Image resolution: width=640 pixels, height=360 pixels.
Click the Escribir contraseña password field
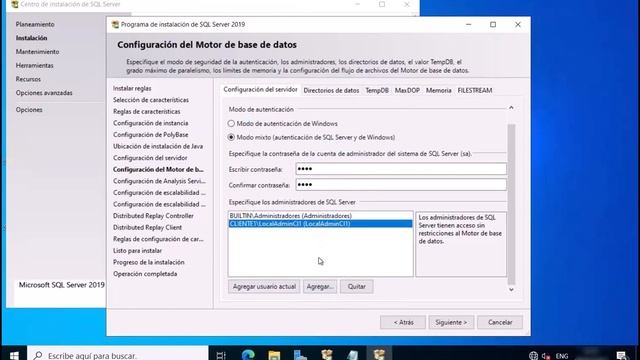click(401, 169)
